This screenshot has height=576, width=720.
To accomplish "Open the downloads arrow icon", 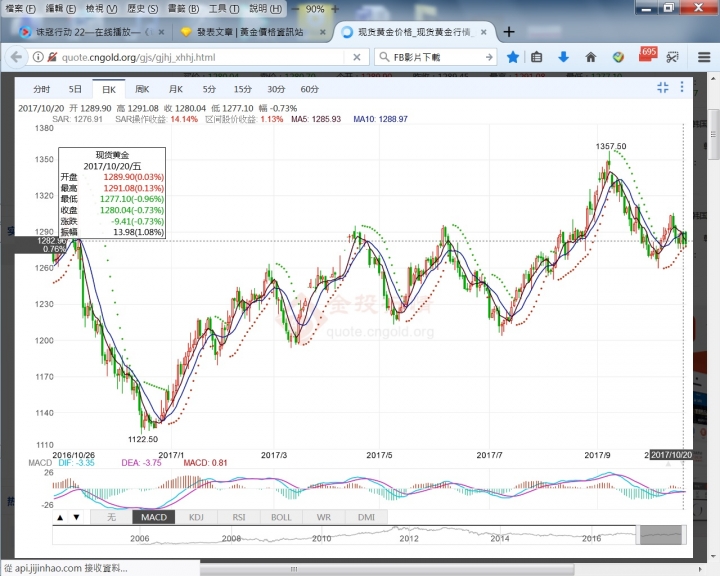I will (x=564, y=57).
